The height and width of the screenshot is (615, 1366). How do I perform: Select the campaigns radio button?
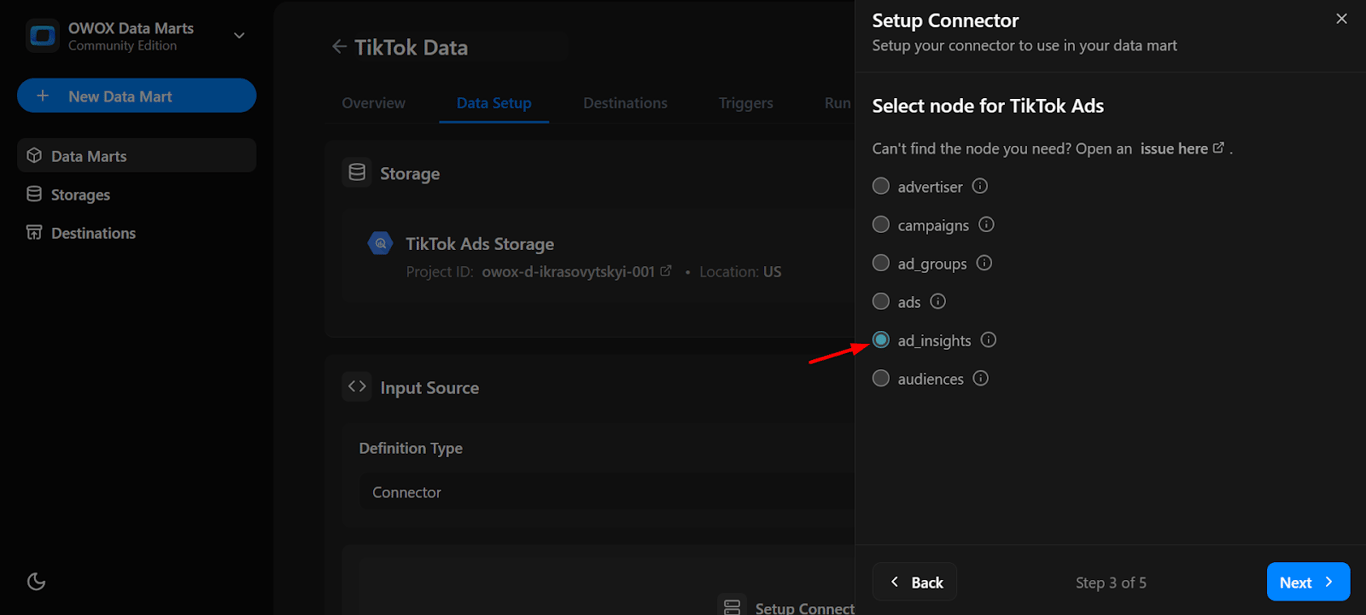click(881, 224)
